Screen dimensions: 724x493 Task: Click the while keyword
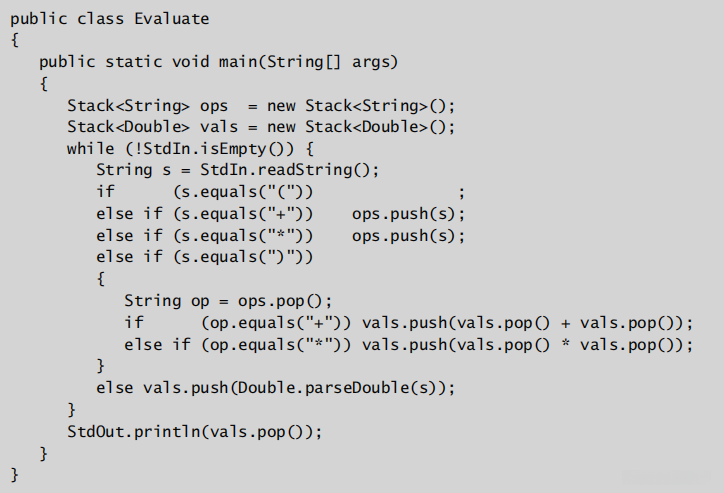pos(90,149)
